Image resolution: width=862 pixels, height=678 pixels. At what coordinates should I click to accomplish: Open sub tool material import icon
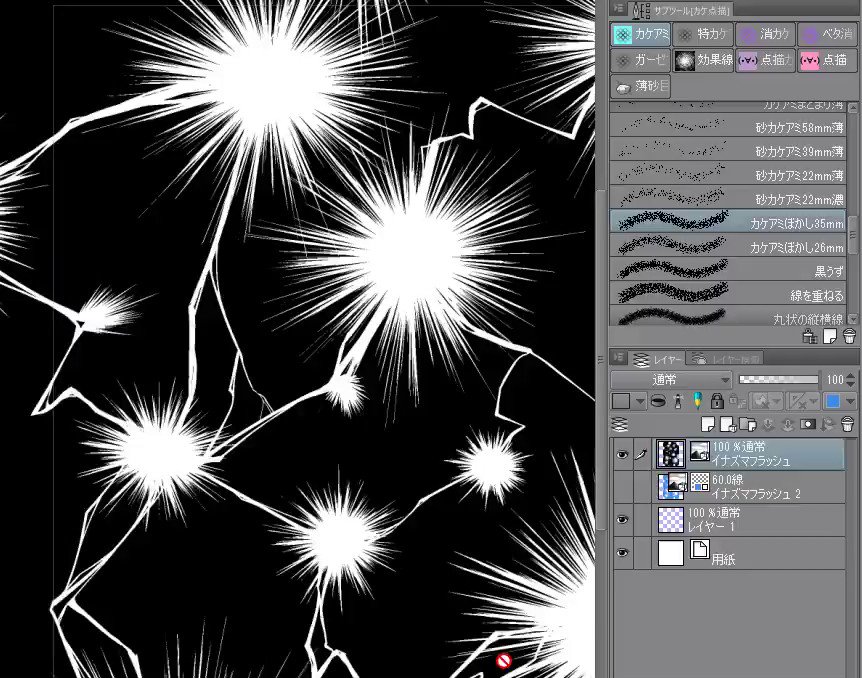pos(810,335)
